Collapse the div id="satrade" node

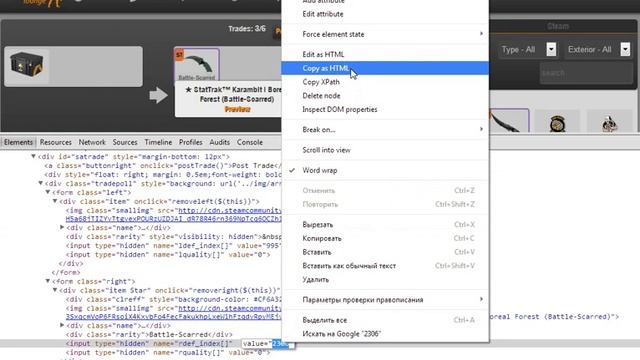(x=33, y=156)
